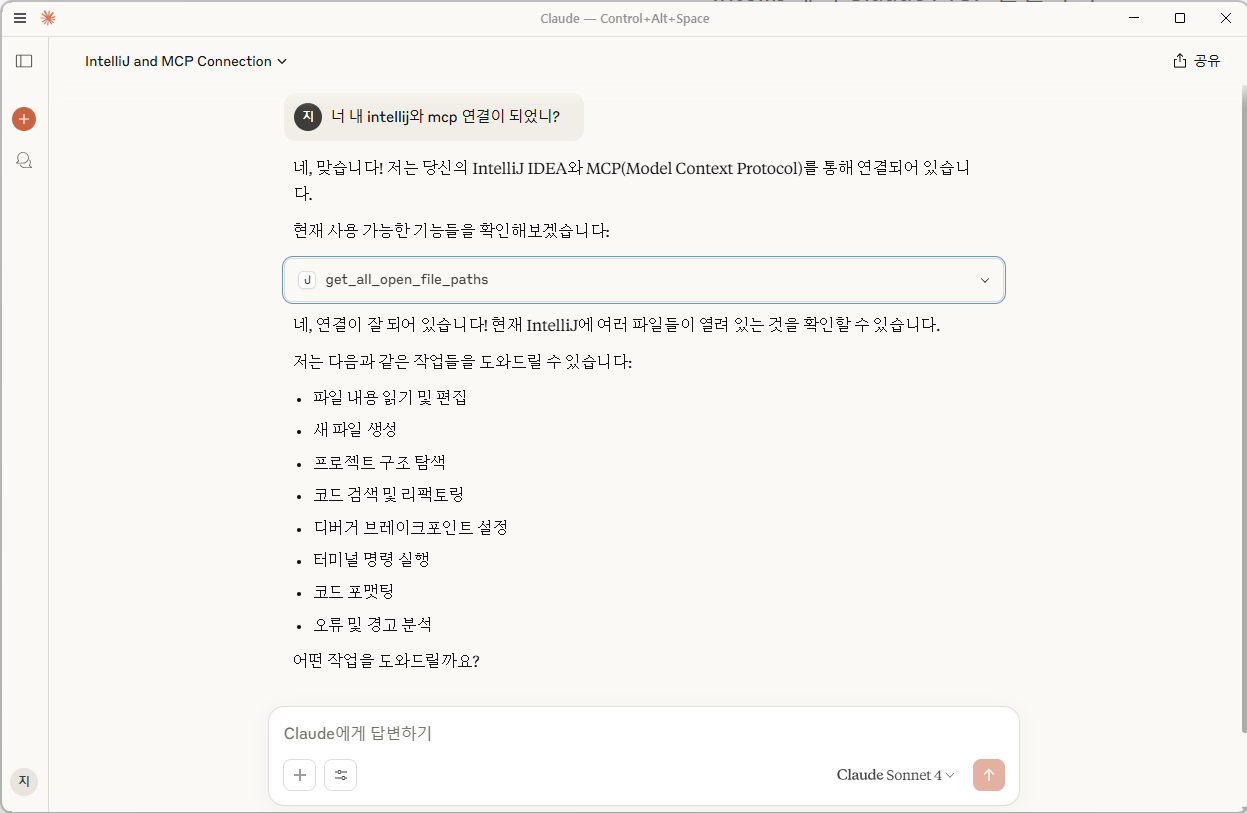1247x813 pixels.
Task: Toggle the sidebar panel icon
Action: click(24, 61)
